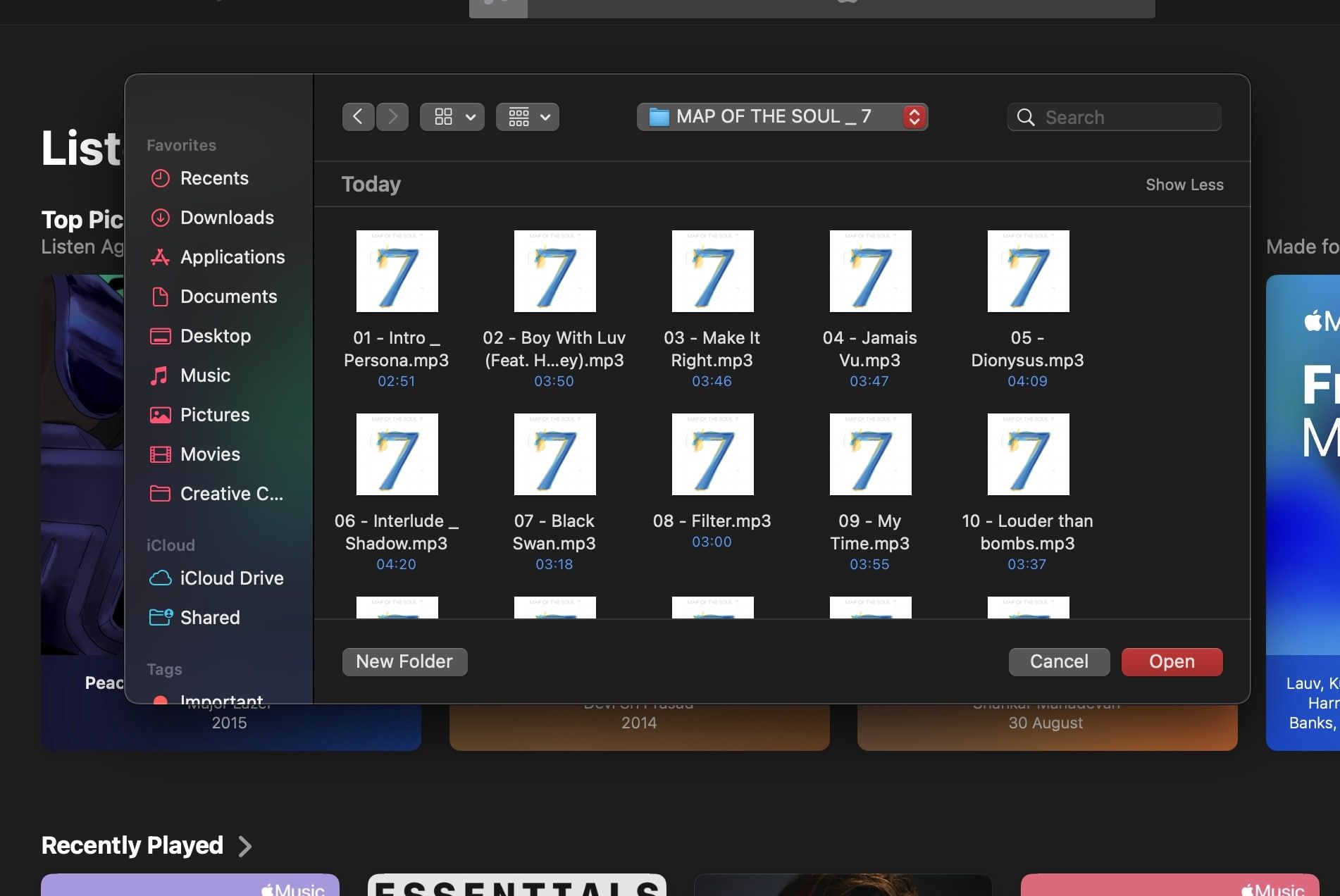Select the Shared iCloud item

click(210, 617)
